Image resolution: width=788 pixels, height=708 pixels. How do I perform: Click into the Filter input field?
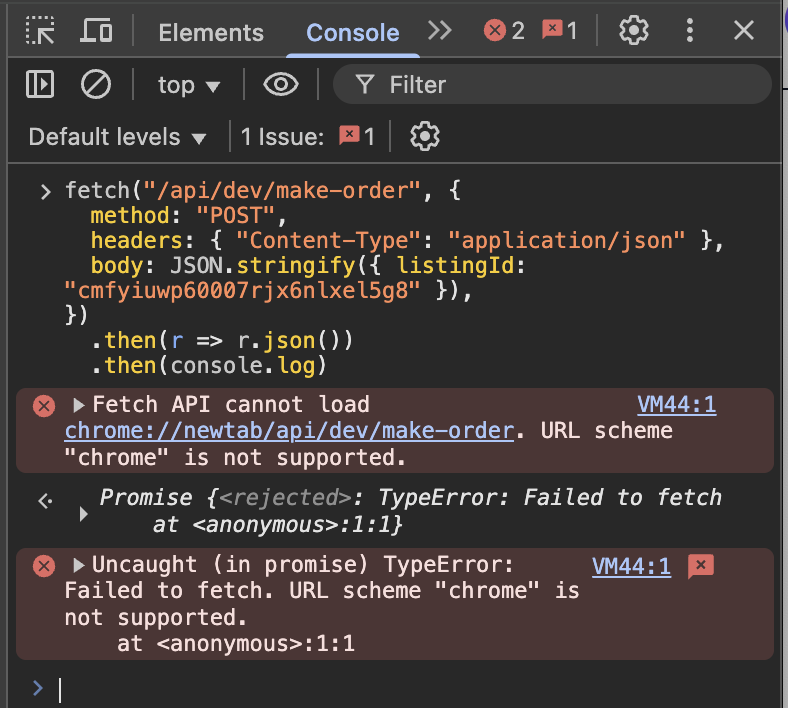coord(560,85)
